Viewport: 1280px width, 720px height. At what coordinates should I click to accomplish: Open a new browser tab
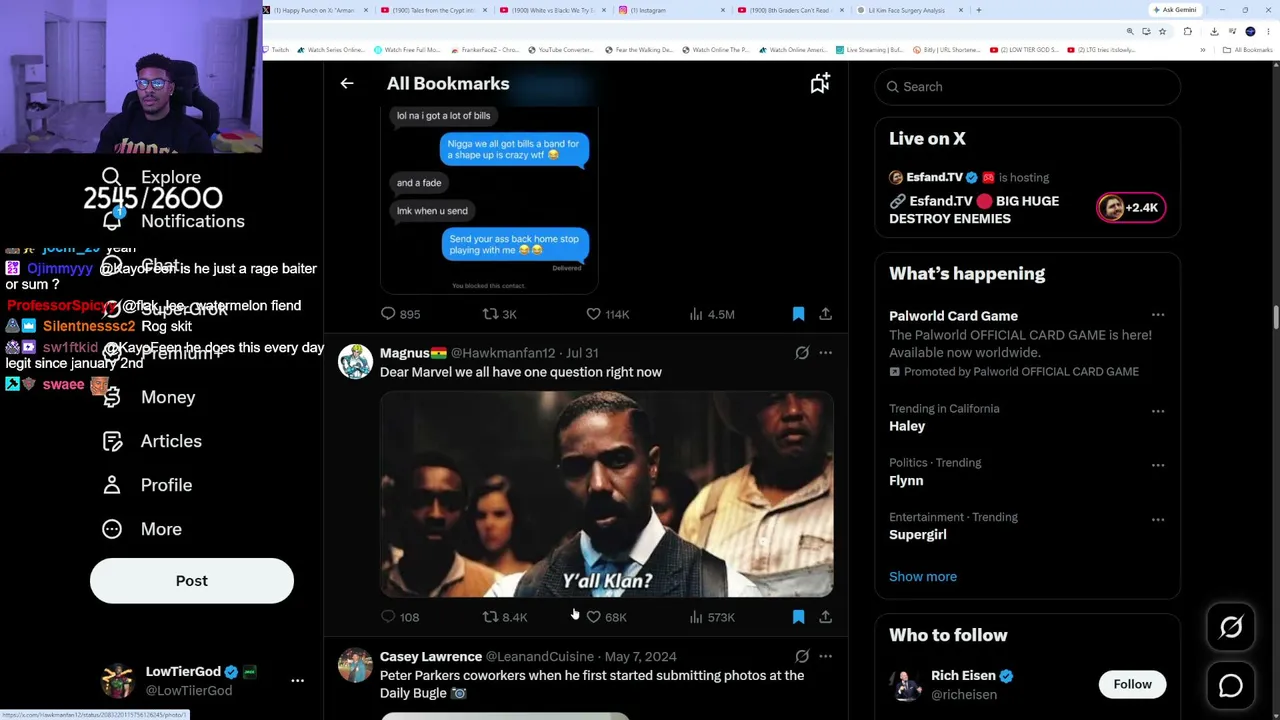979,10
